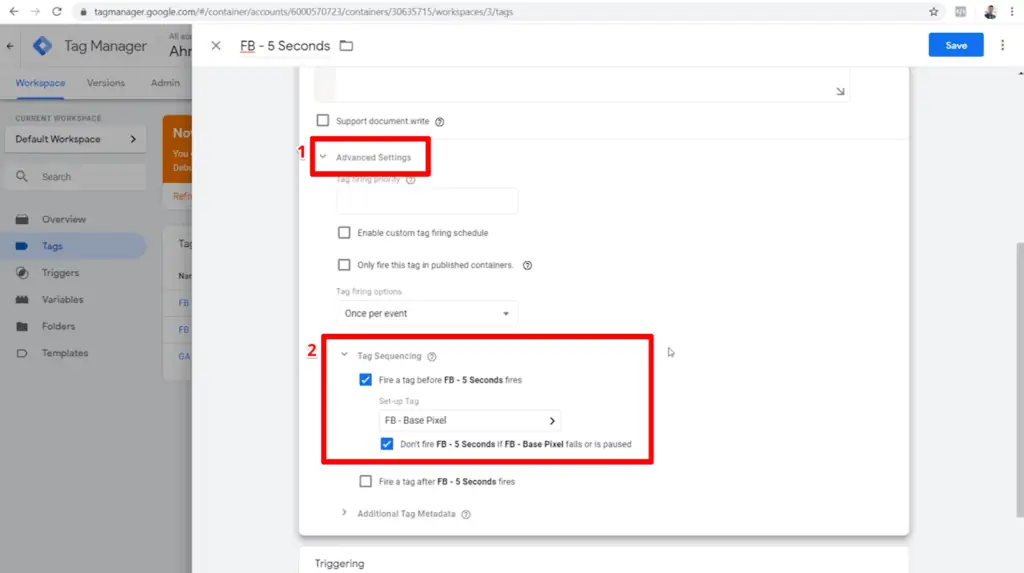Open the tag editor three-dot menu

point(1002,45)
